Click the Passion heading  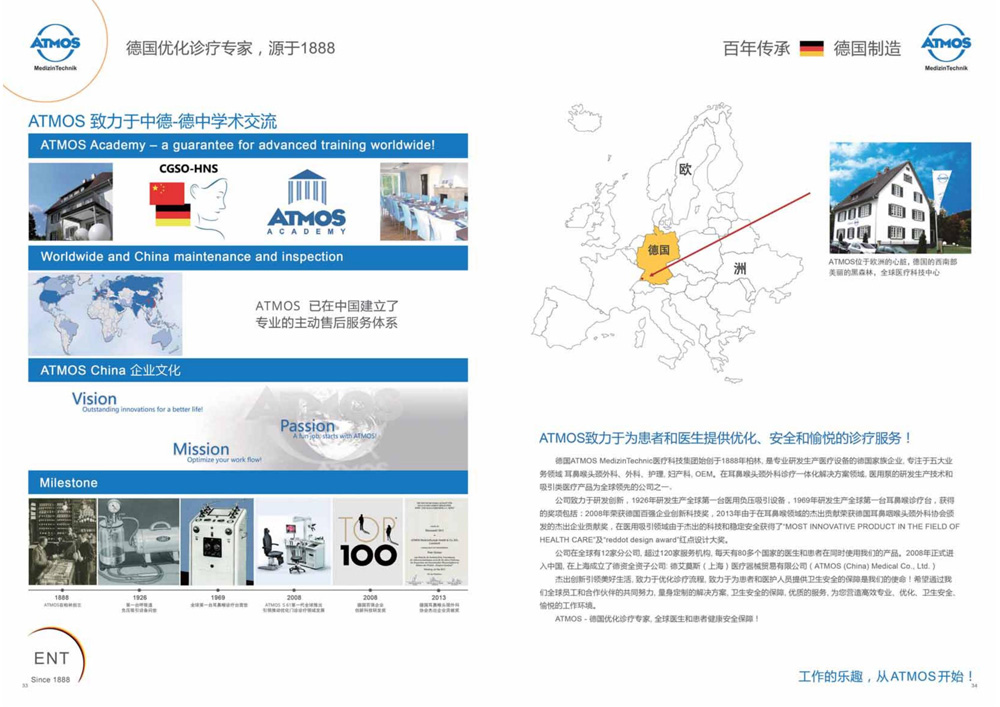click(x=307, y=425)
